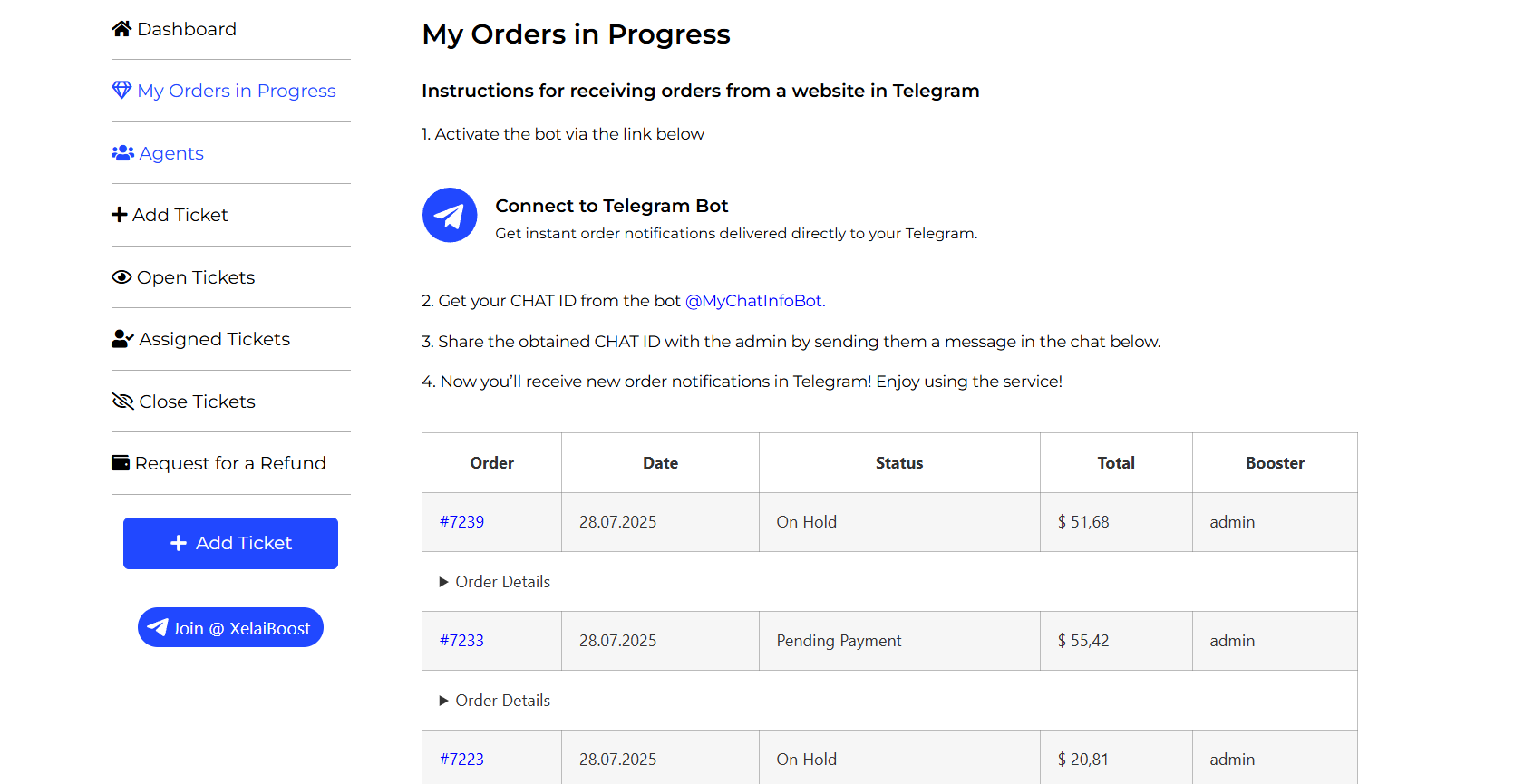Click the Dashboard home icon

click(x=121, y=29)
